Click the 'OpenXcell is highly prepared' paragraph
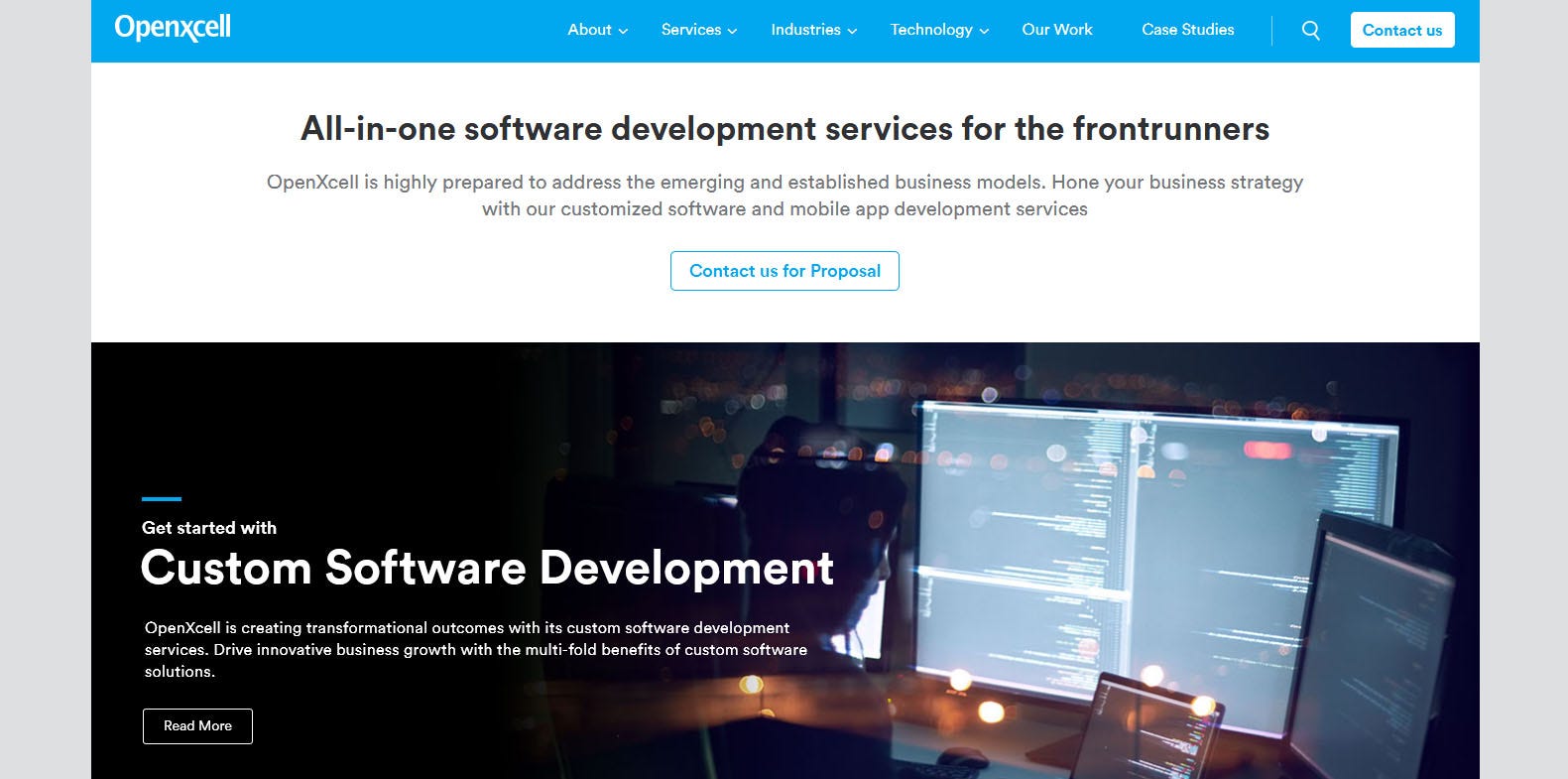 [x=784, y=195]
